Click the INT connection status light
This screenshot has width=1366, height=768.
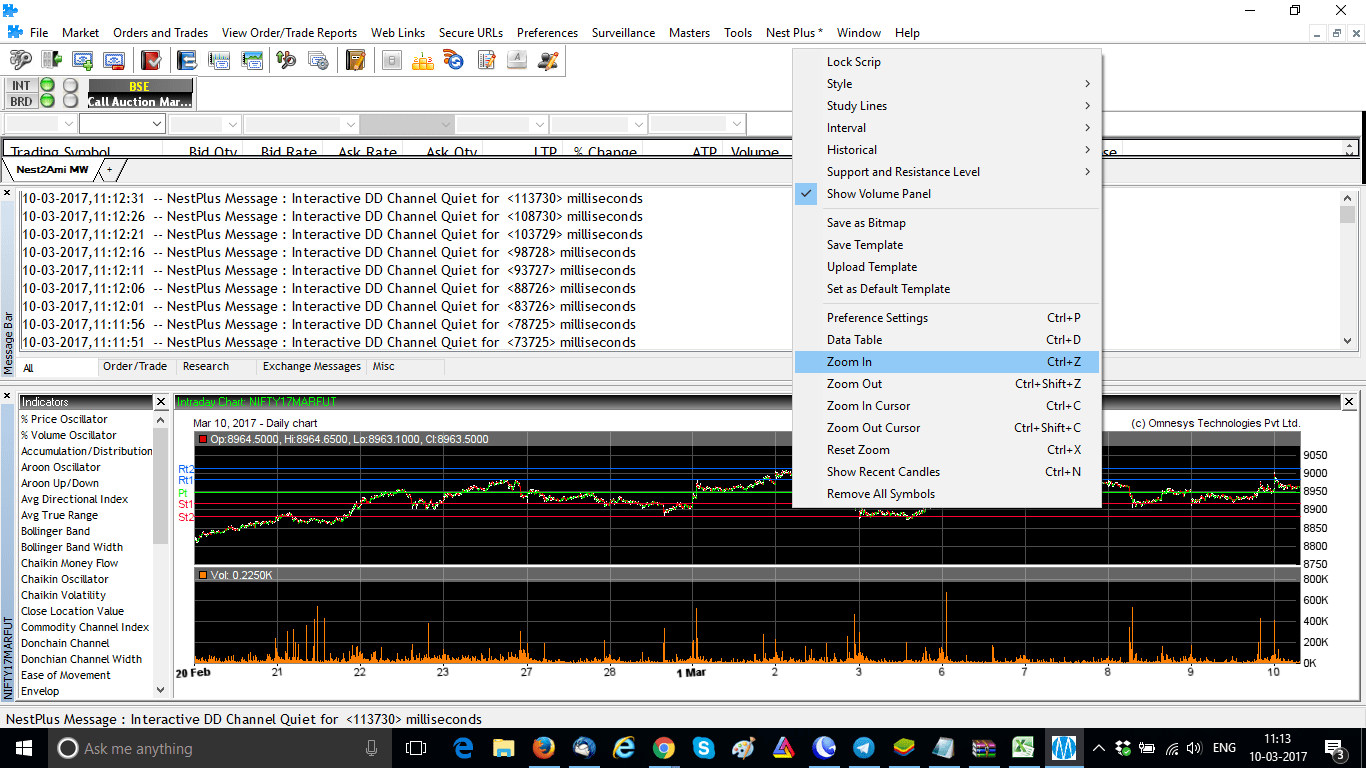[46, 86]
